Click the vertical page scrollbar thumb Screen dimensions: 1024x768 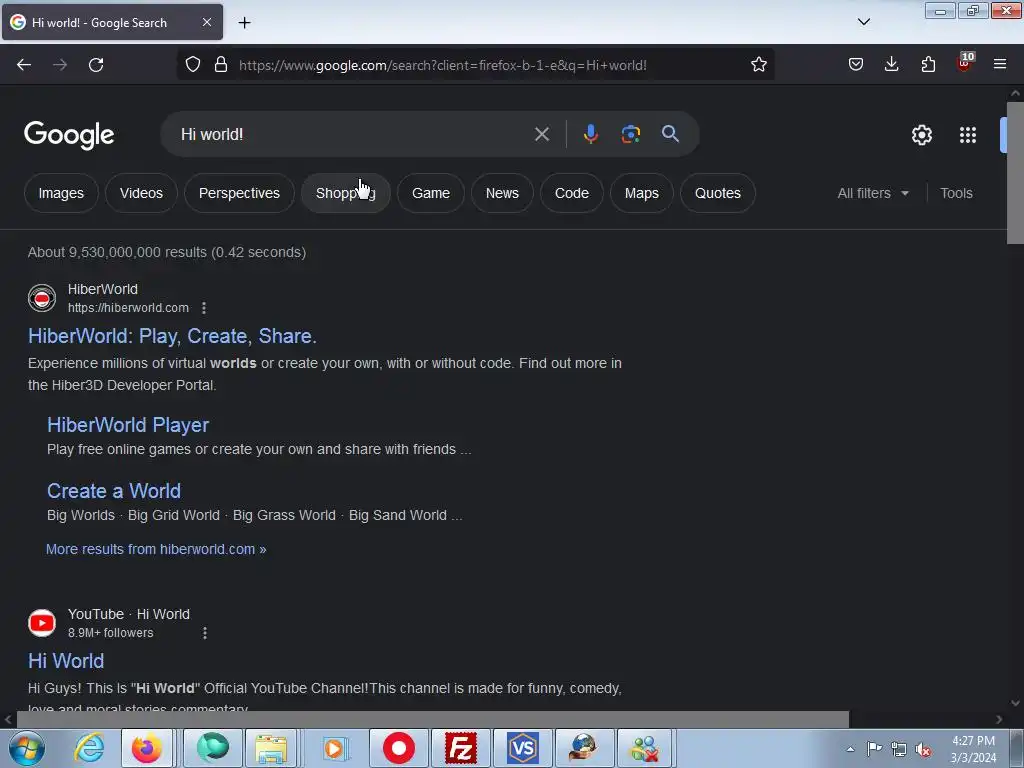click(x=1015, y=173)
